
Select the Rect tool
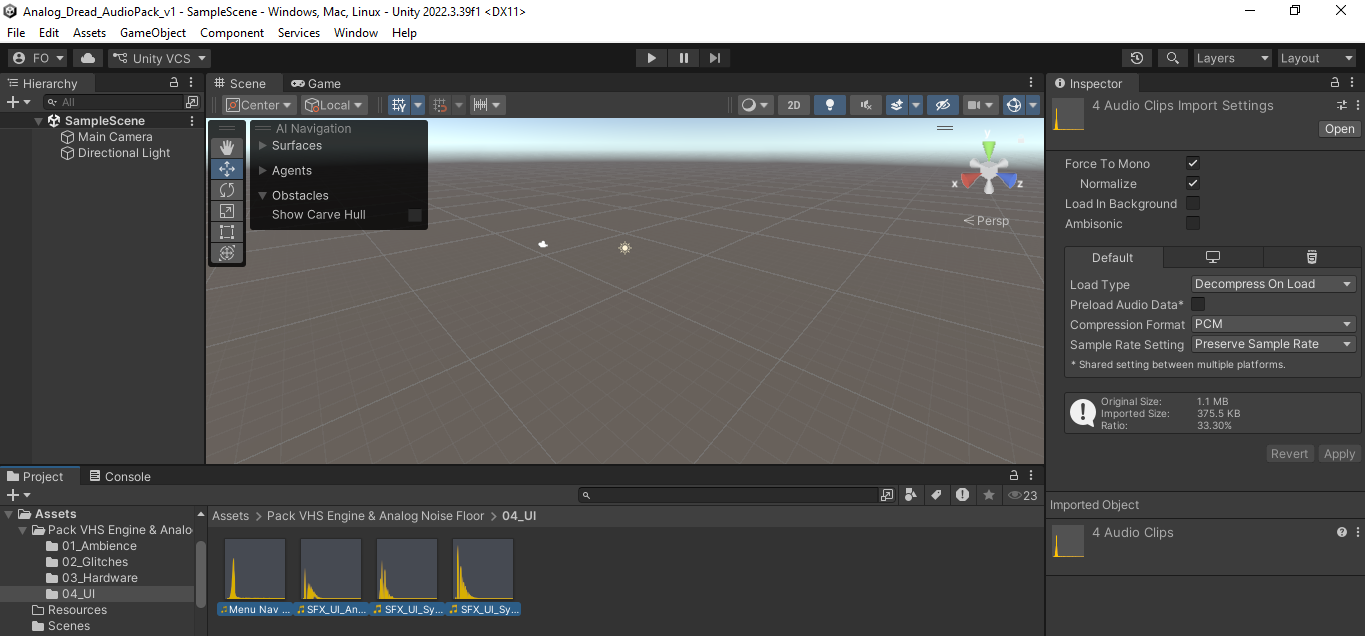[227, 232]
